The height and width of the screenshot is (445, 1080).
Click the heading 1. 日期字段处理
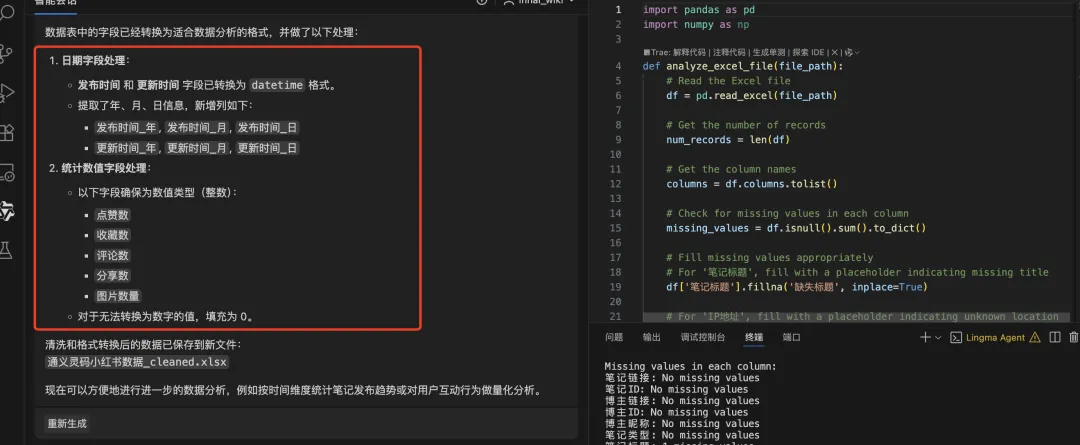tap(89, 61)
